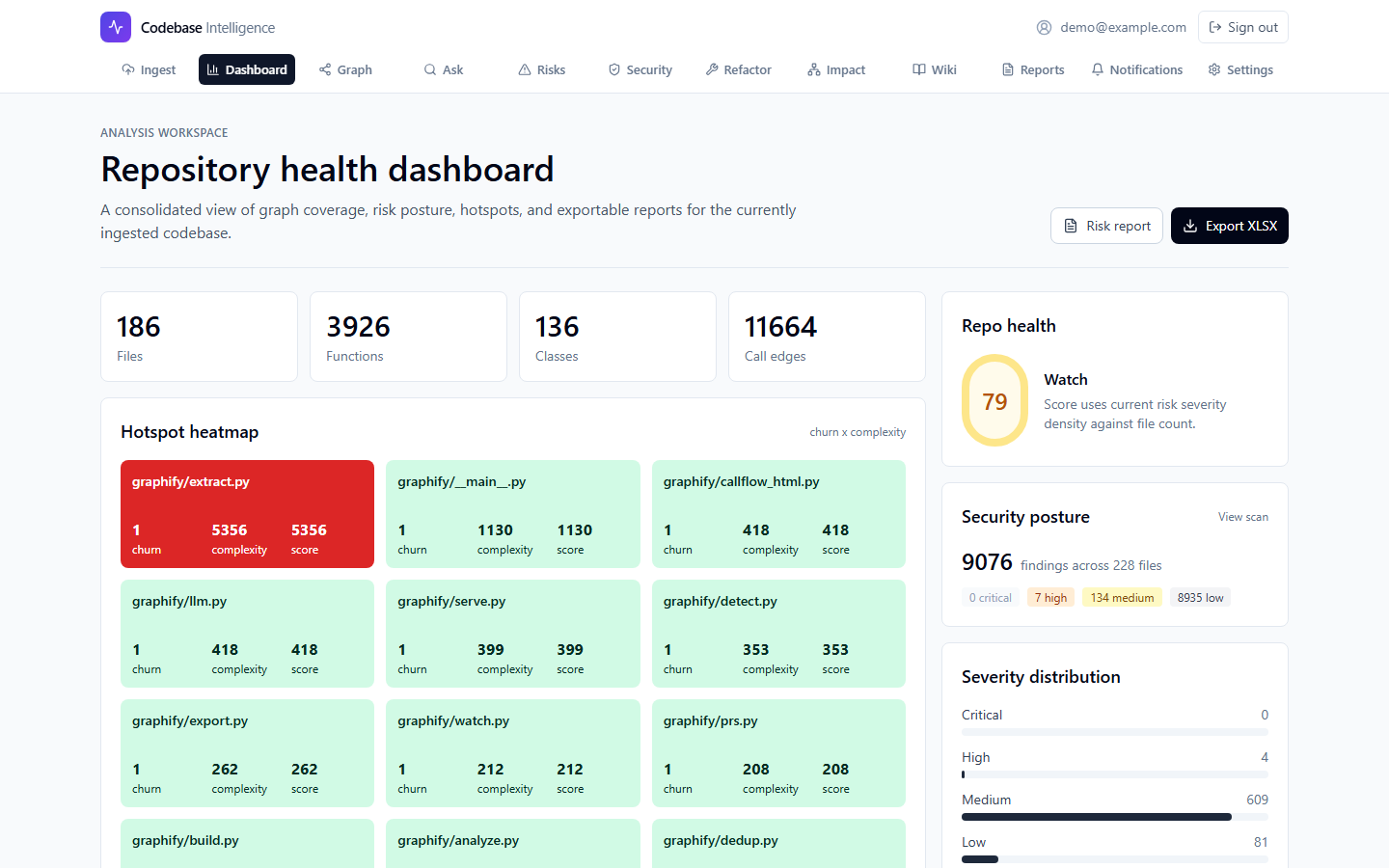This screenshot has width=1389, height=868.
Task: Click the graphify/analyze.py hotspot tile
Action: pyautogui.click(x=513, y=844)
